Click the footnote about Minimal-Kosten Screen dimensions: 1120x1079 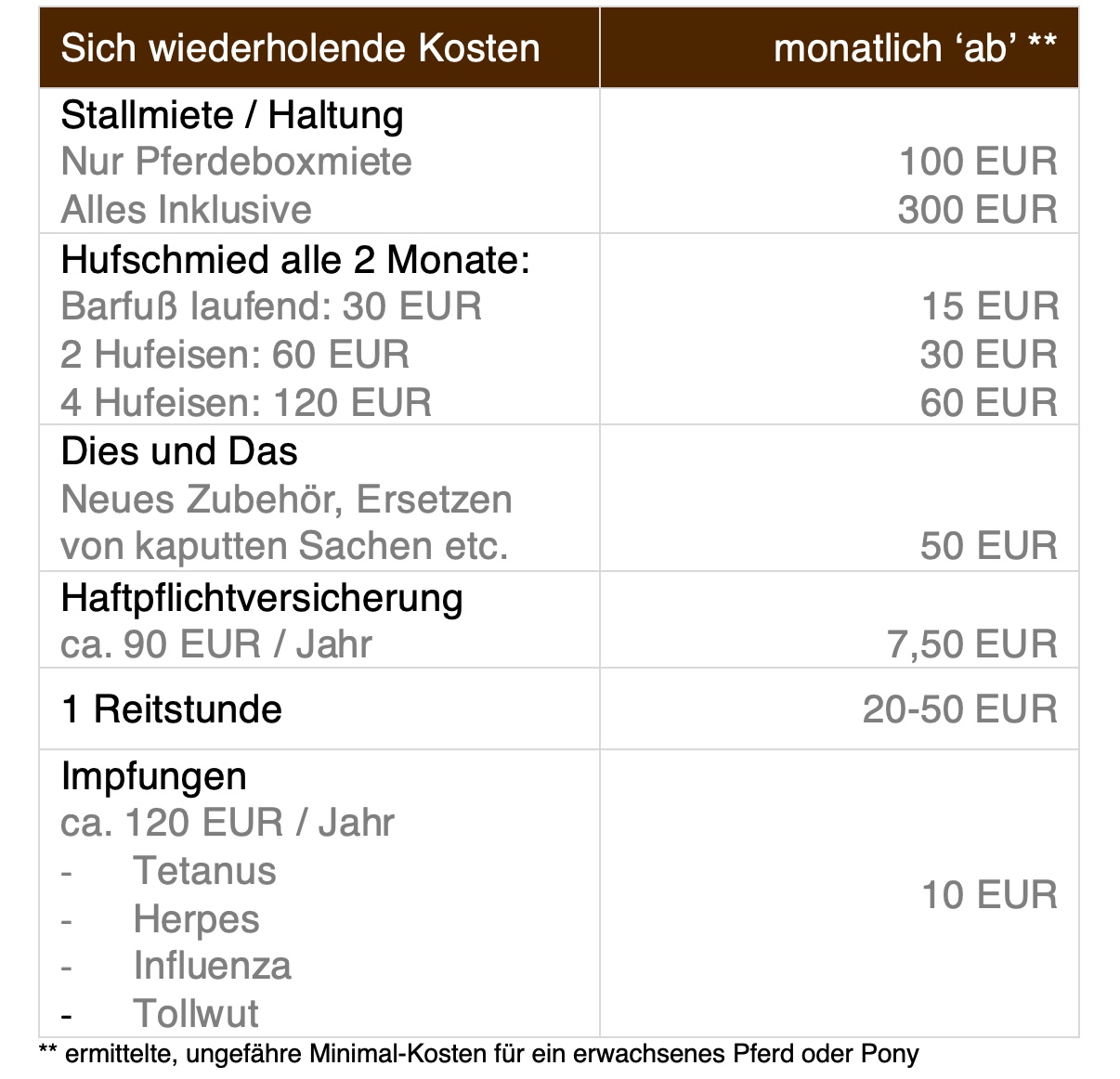(x=478, y=1054)
